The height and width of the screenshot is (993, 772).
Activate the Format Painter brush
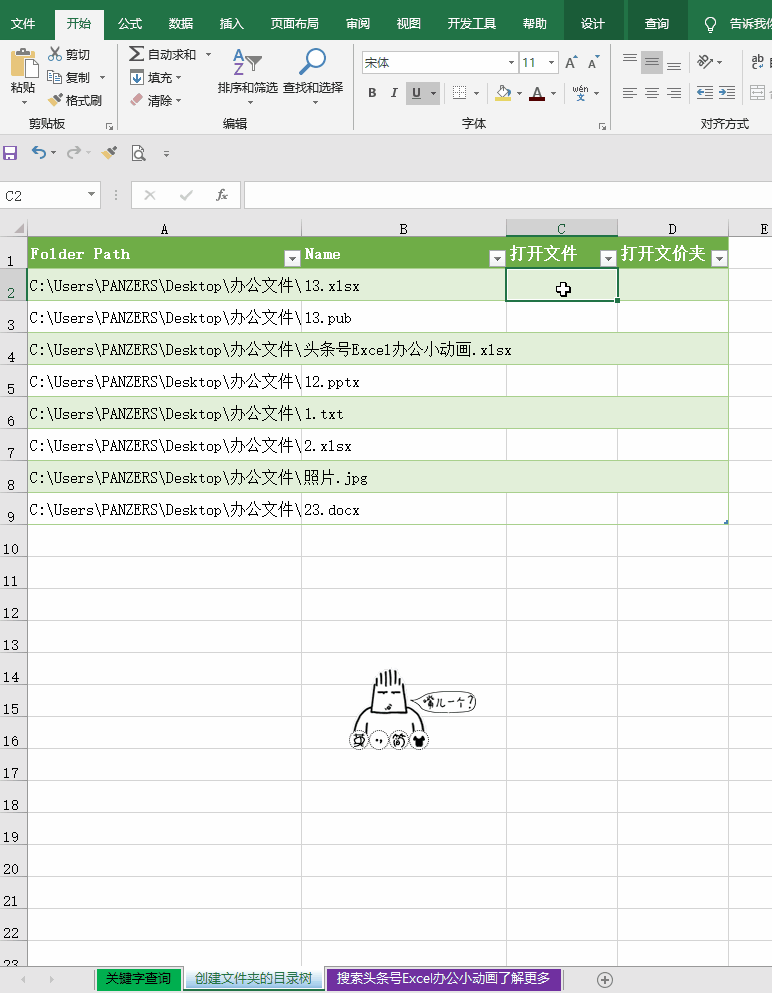56,99
